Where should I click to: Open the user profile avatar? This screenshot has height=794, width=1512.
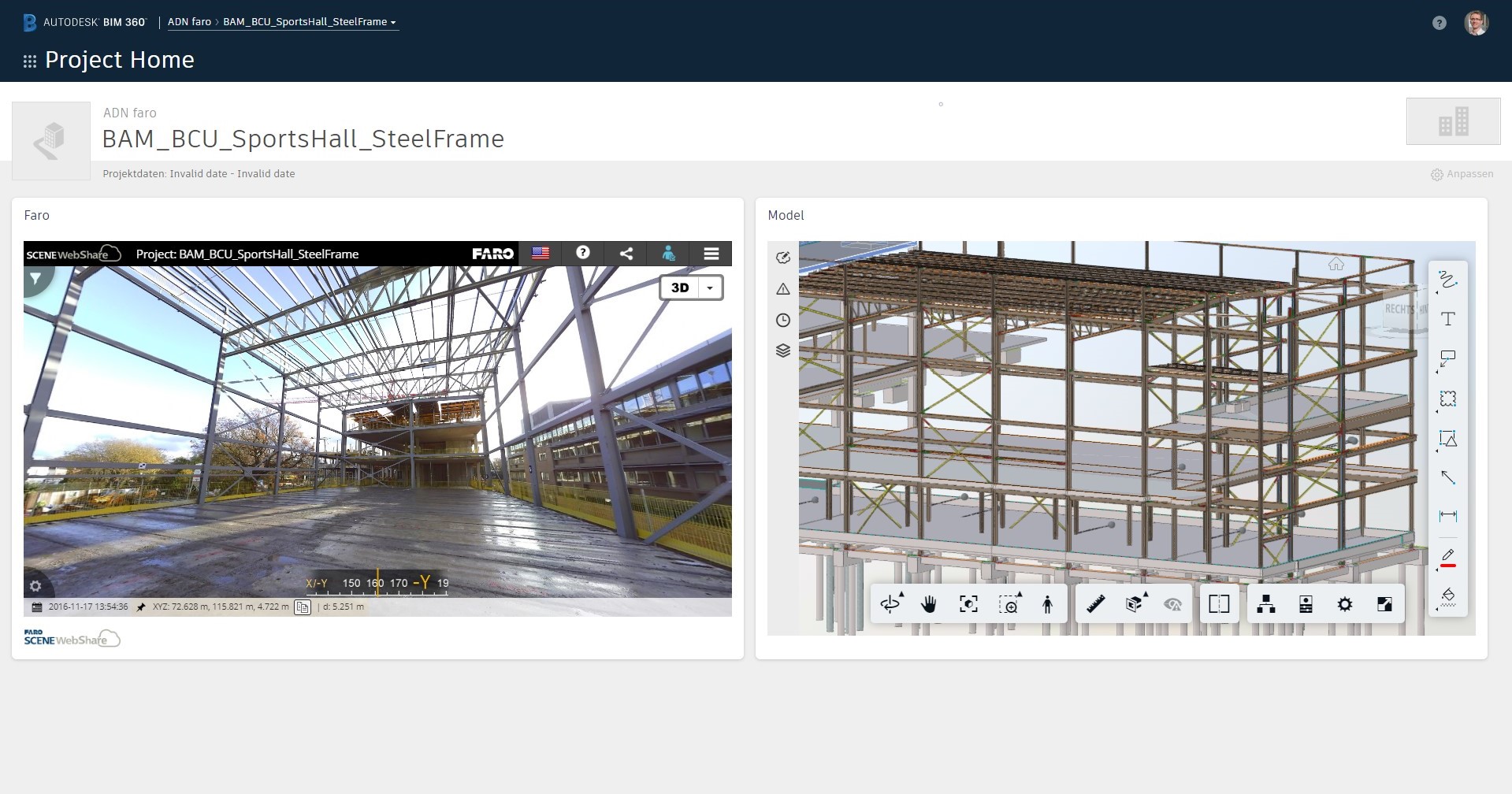1476,23
